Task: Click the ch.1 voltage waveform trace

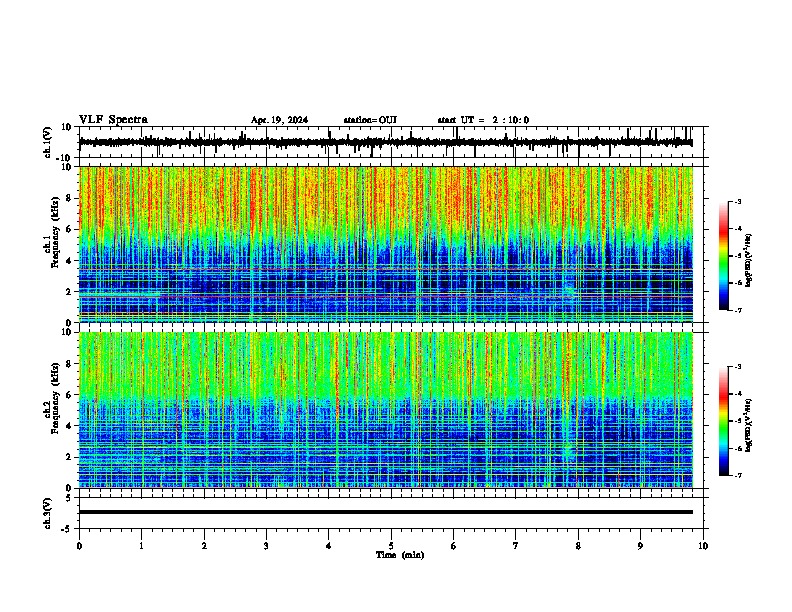Action: tap(385, 142)
